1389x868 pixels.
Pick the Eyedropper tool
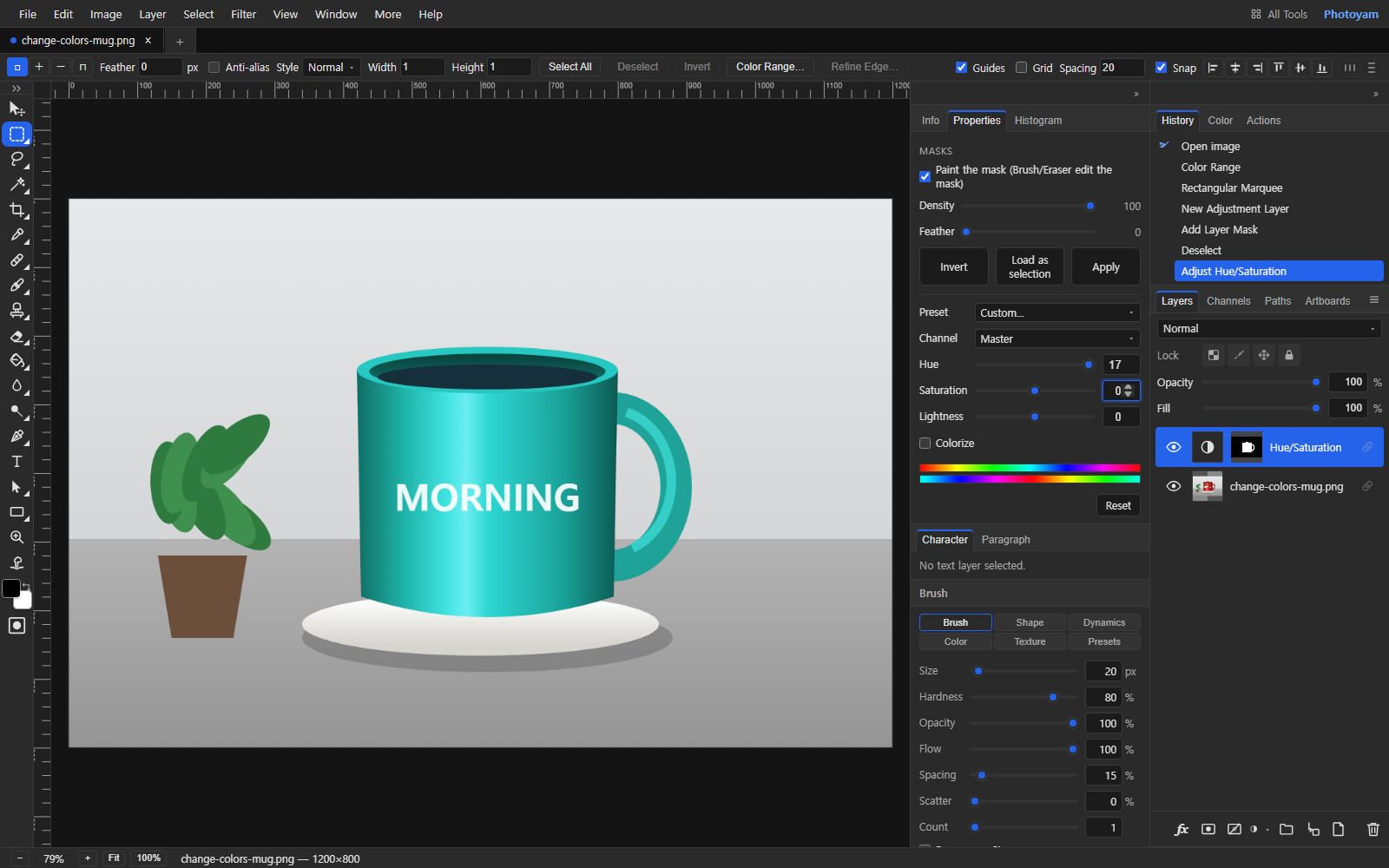pyautogui.click(x=16, y=234)
